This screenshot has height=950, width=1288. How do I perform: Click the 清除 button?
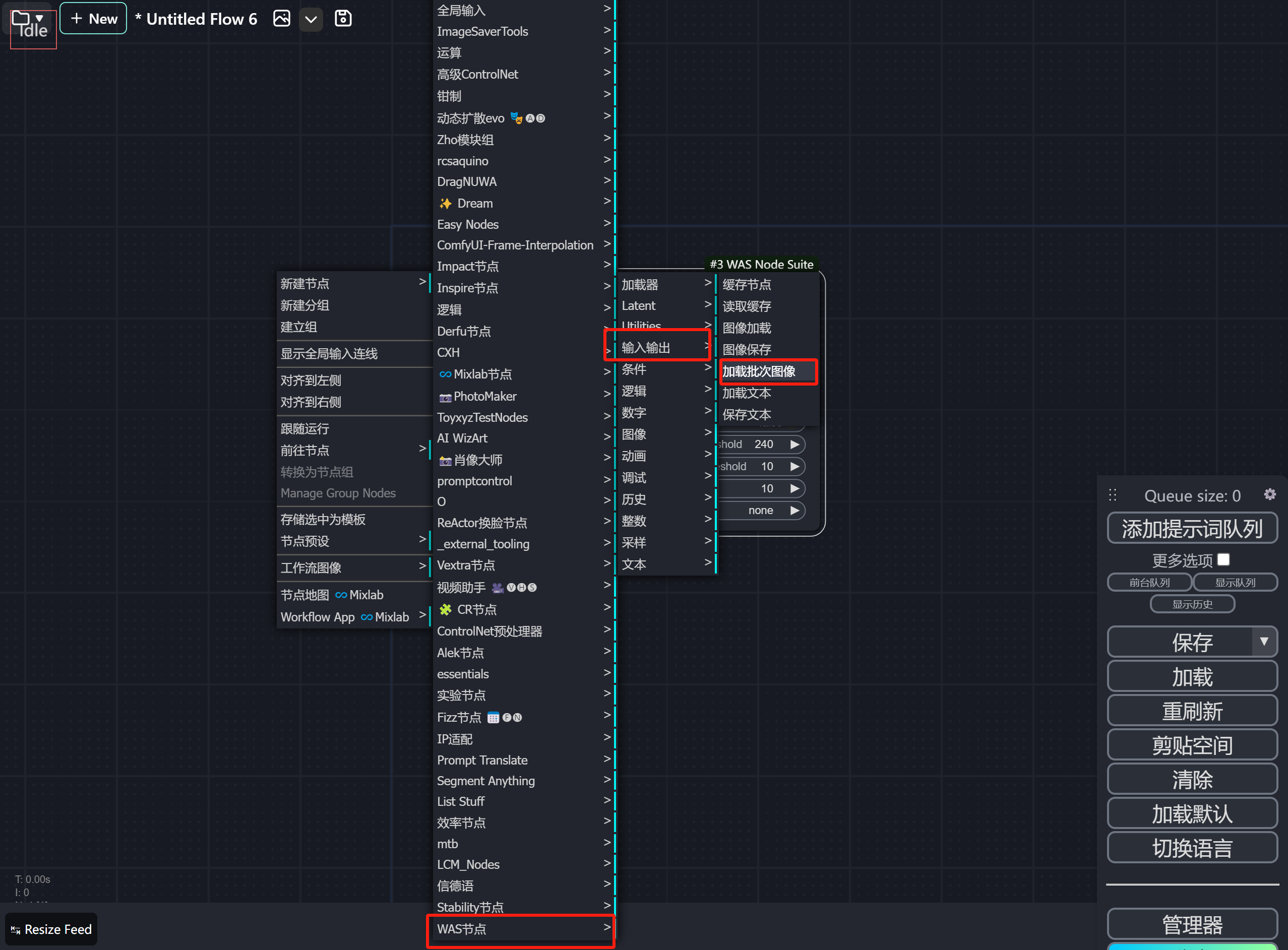(1192, 779)
